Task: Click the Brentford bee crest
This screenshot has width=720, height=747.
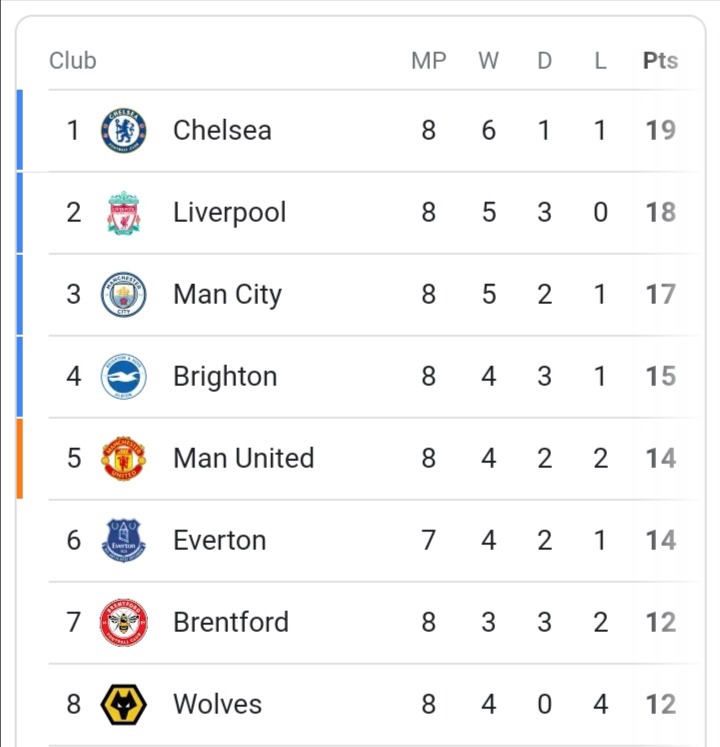Action: click(x=123, y=622)
